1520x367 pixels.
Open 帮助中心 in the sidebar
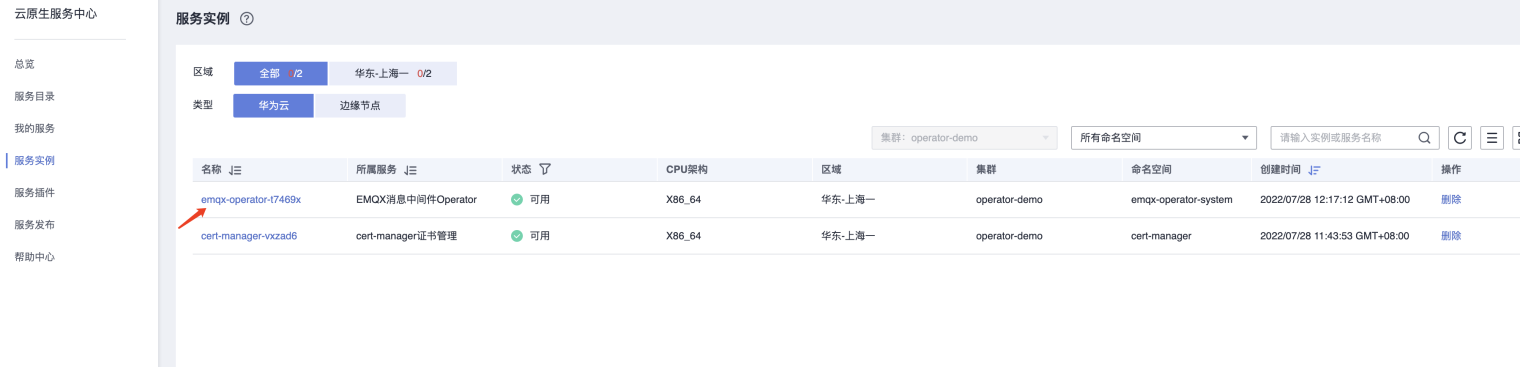(34, 257)
